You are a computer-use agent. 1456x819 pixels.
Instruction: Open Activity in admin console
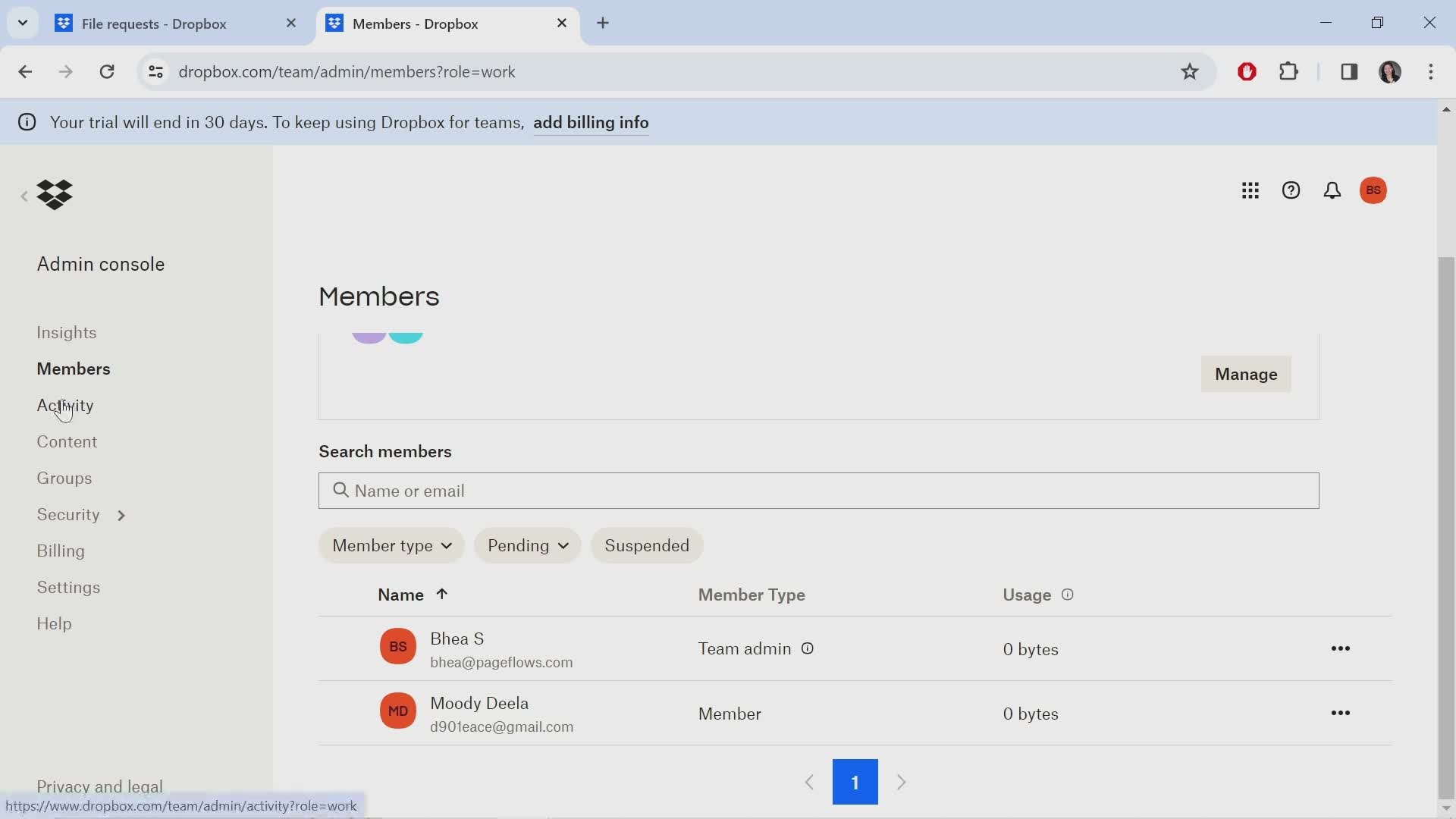click(65, 406)
